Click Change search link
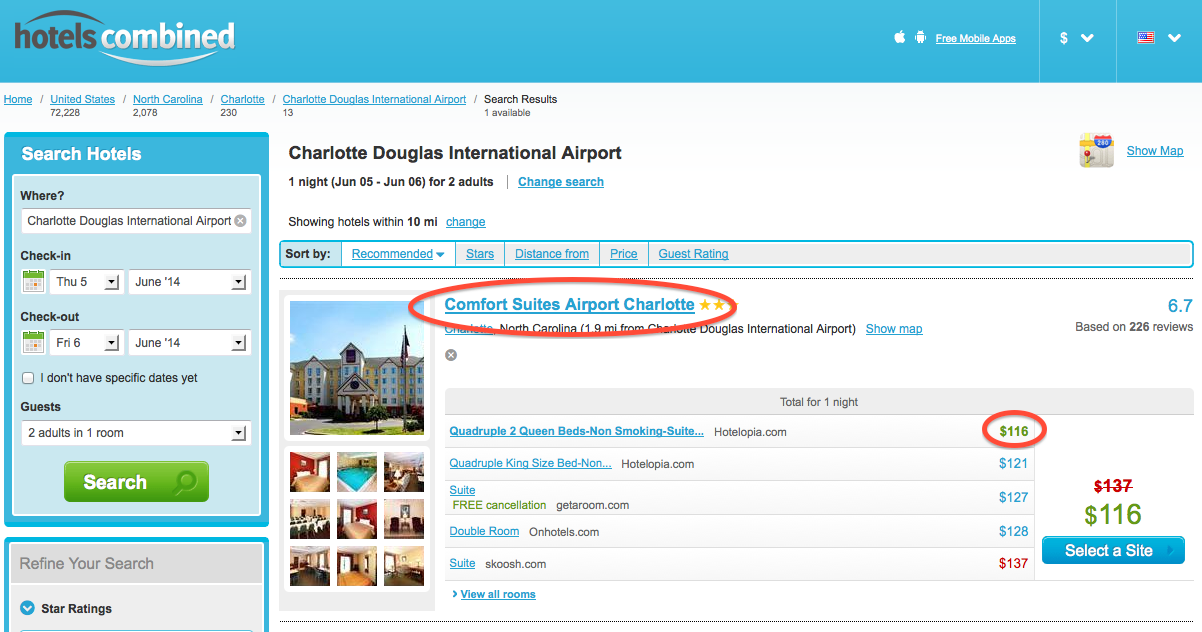This screenshot has width=1202, height=632. 561,182
